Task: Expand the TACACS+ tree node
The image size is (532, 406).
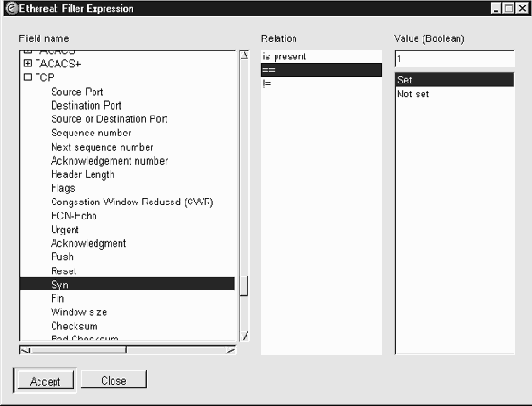Action: point(28,63)
